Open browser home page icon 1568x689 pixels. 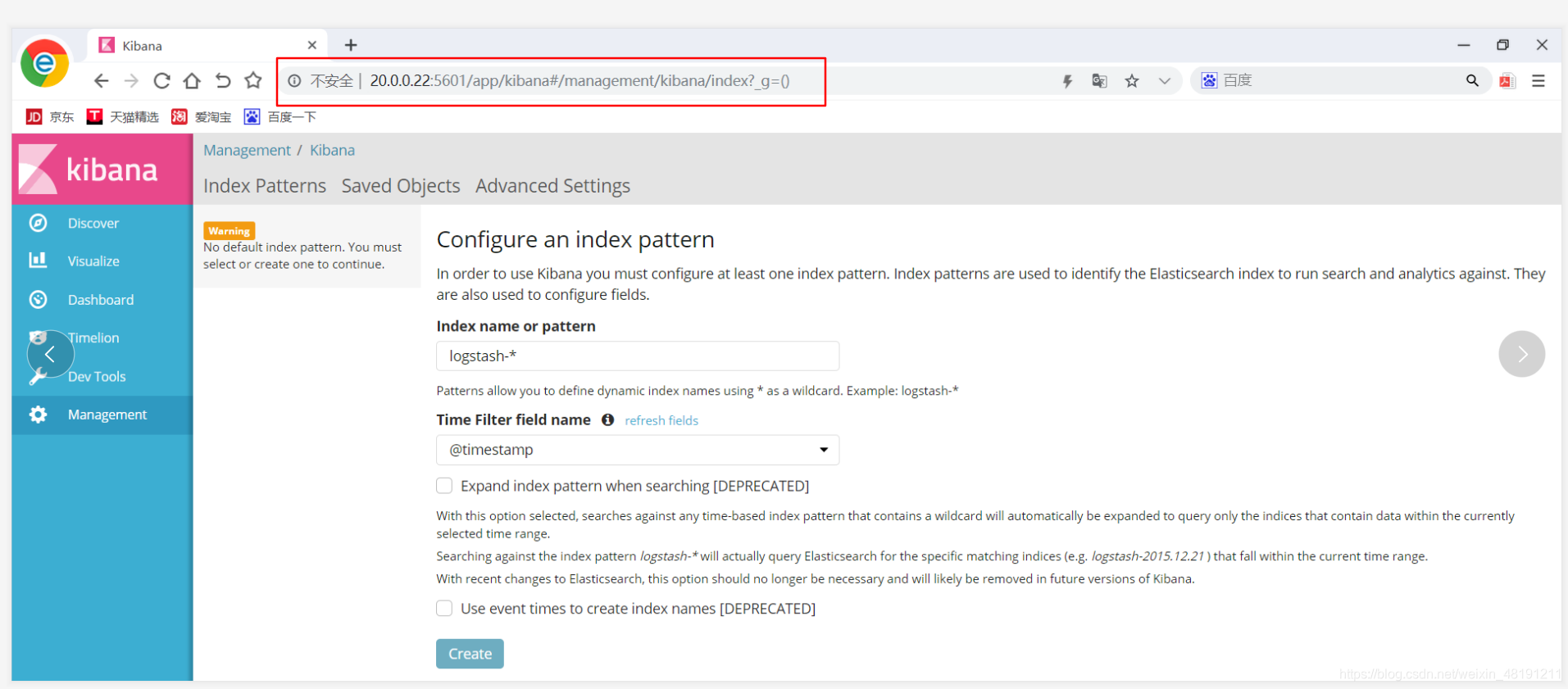coord(192,80)
